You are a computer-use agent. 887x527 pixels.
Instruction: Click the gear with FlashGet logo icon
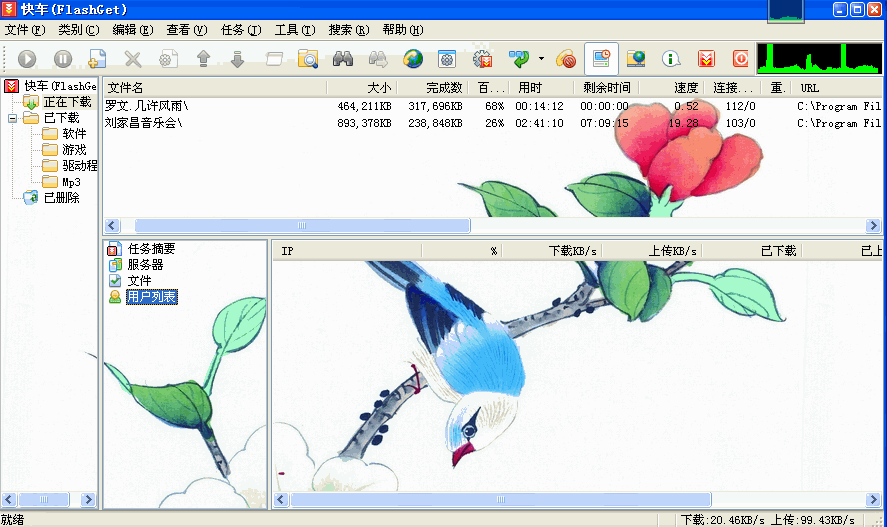click(483, 59)
